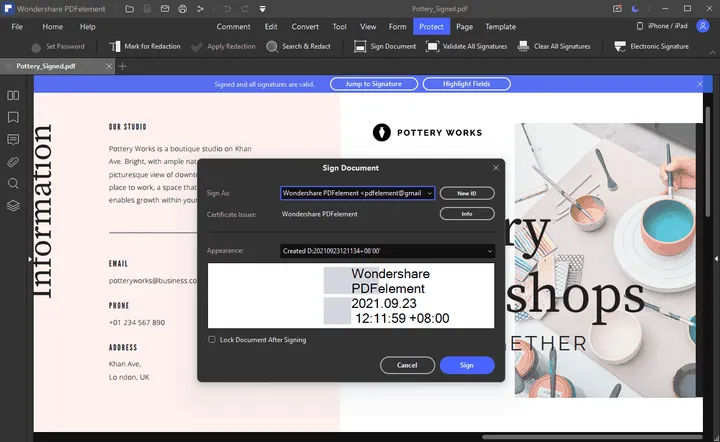720x442 pixels.
Task: Open the thumbnails panel in sidebar
Action: (x=13, y=96)
